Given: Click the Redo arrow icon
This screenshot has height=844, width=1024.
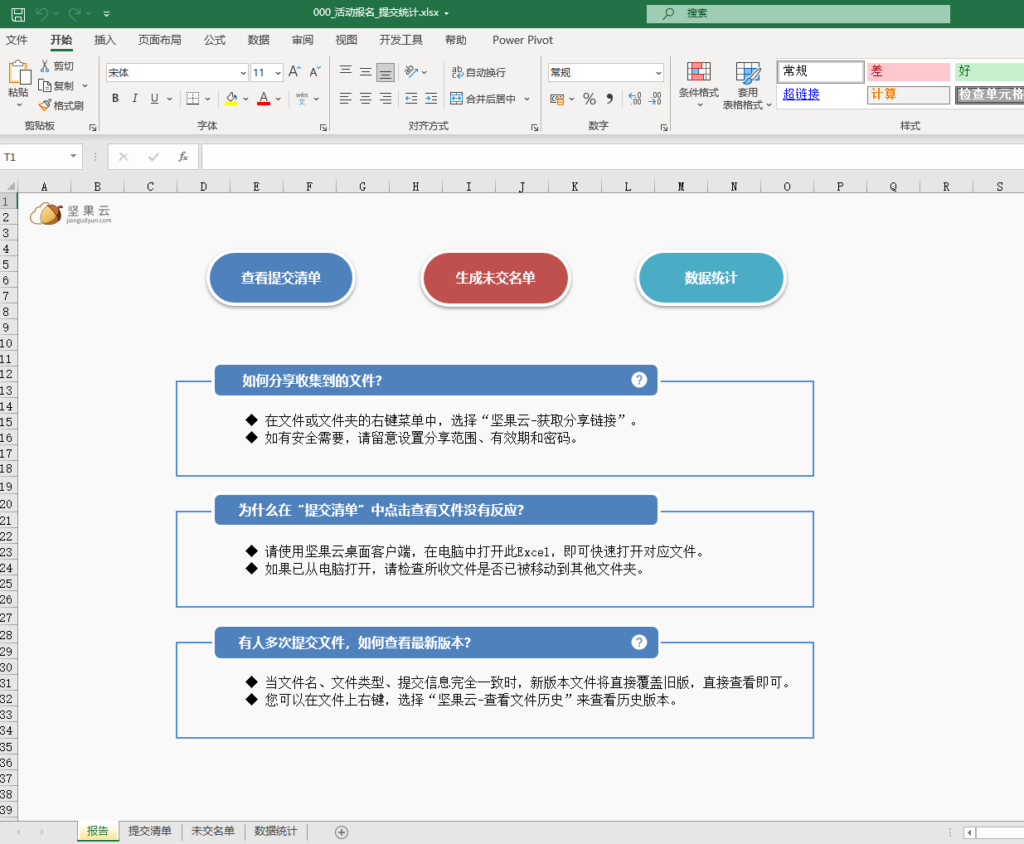Looking at the screenshot, I should pos(74,13).
